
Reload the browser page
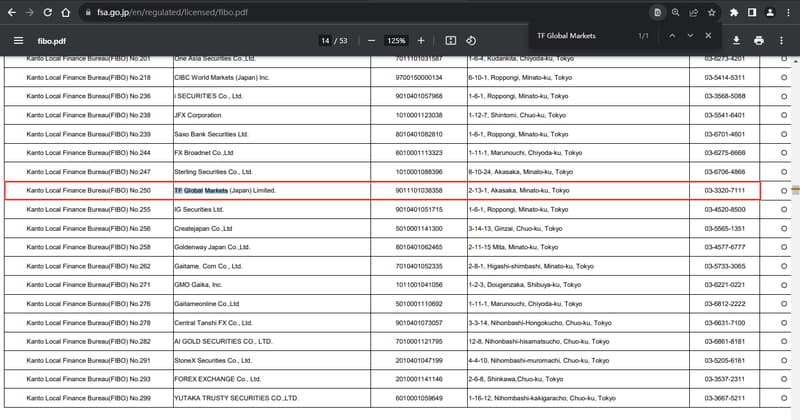[47, 13]
